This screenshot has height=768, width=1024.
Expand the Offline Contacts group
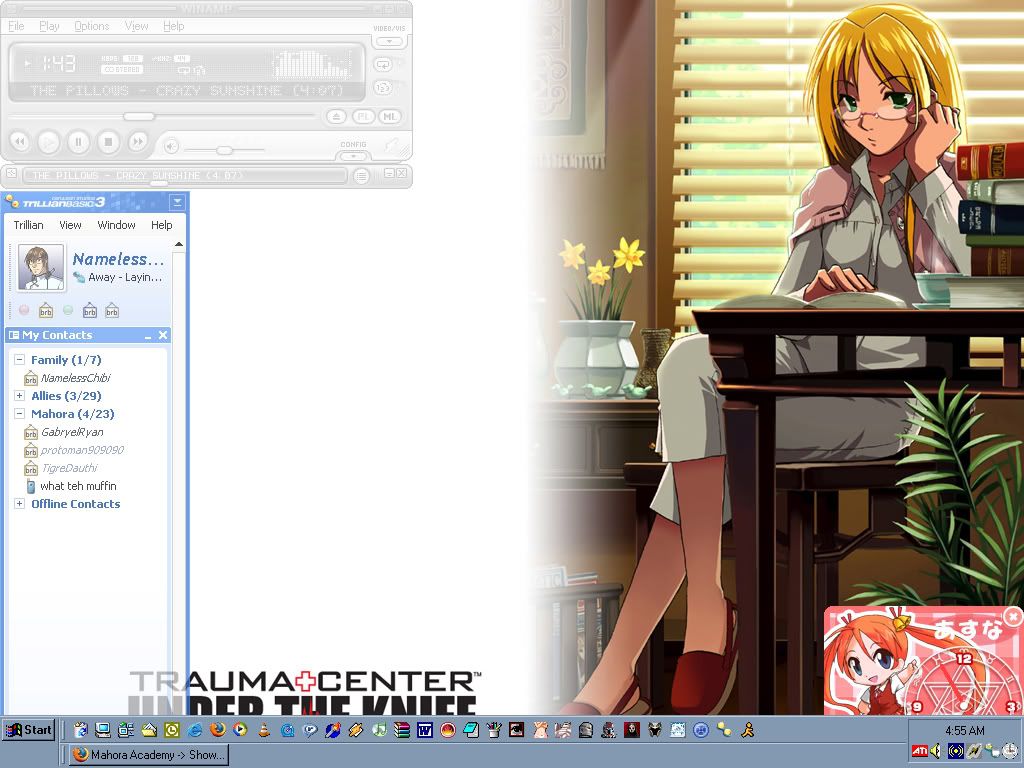pyautogui.click(x=19, y=504)
